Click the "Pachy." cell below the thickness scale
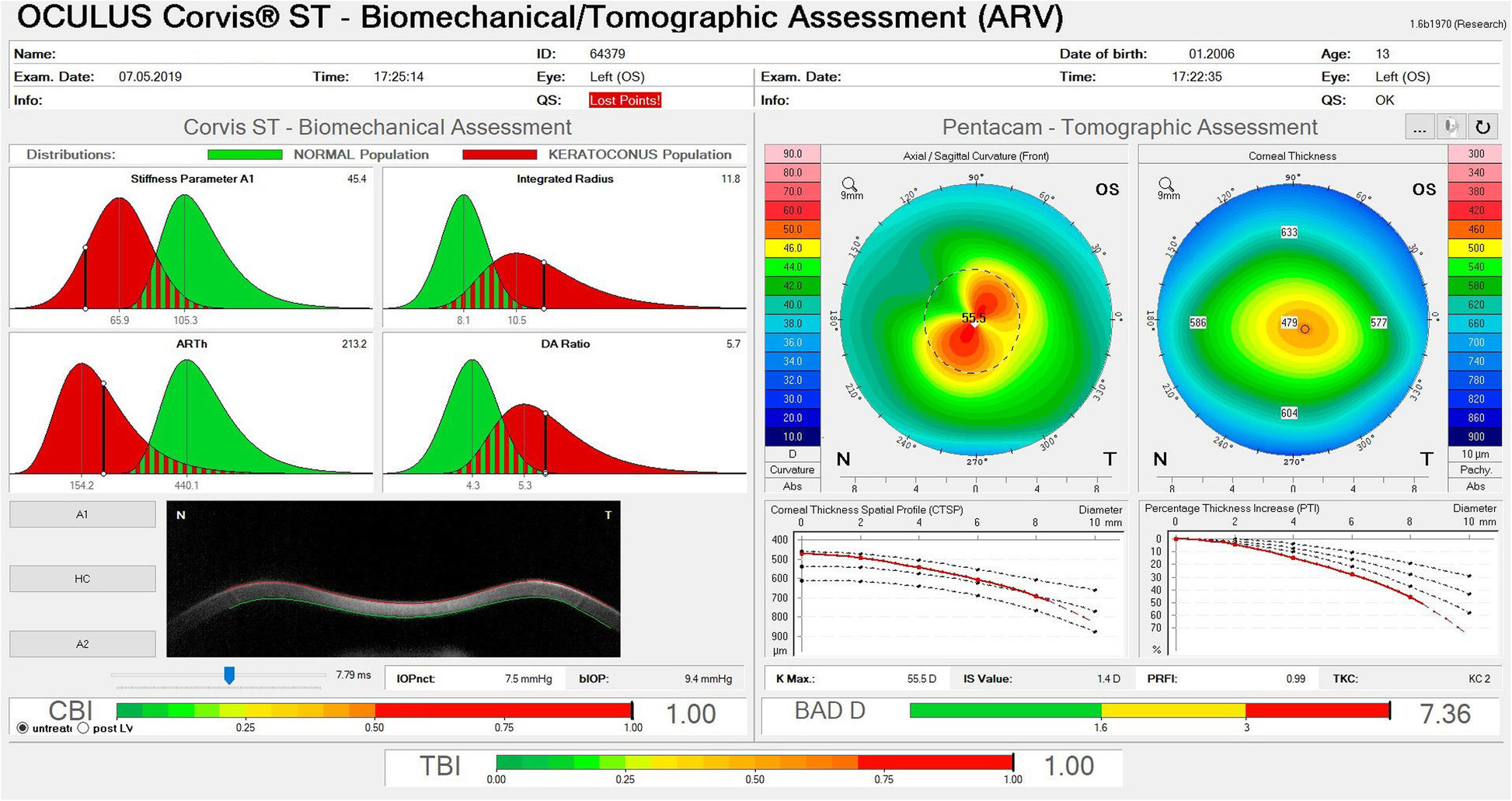The image size is (1512, 801). tap(1475, 470)
